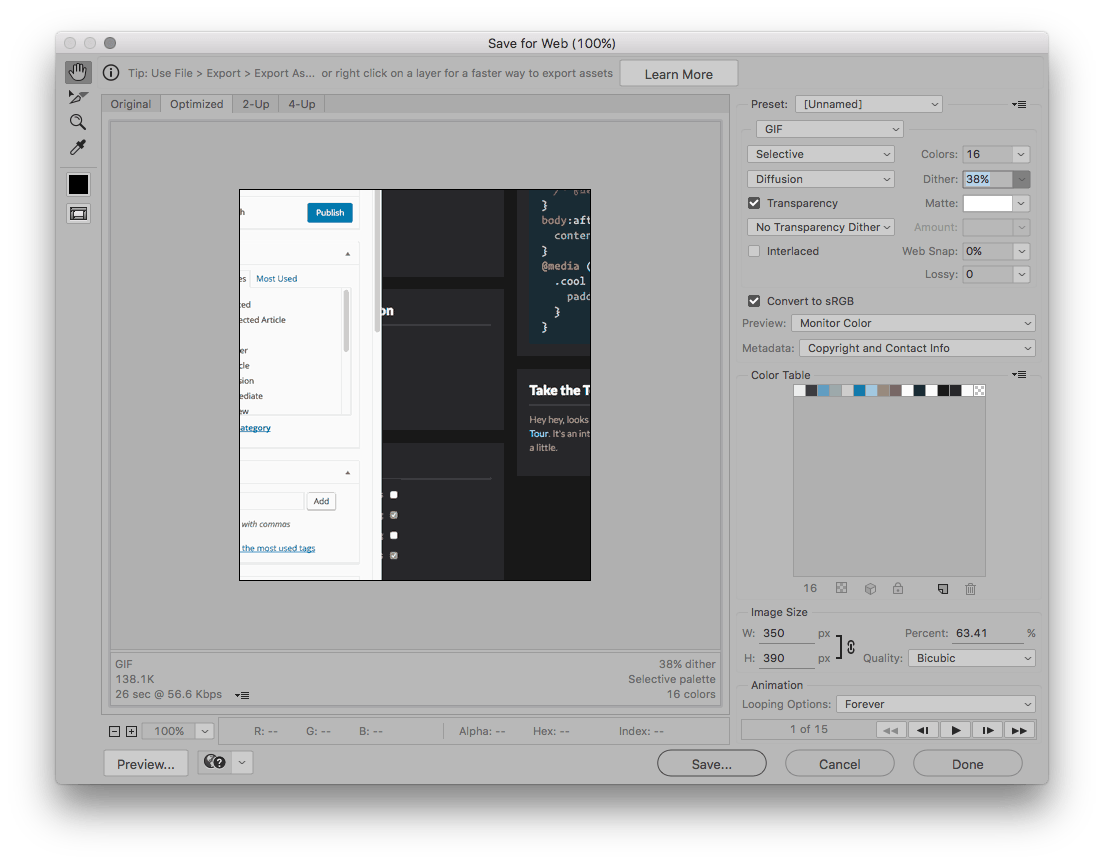1104x864 pixels.
Task: Click the image Width field
Action: pos(788,633)
